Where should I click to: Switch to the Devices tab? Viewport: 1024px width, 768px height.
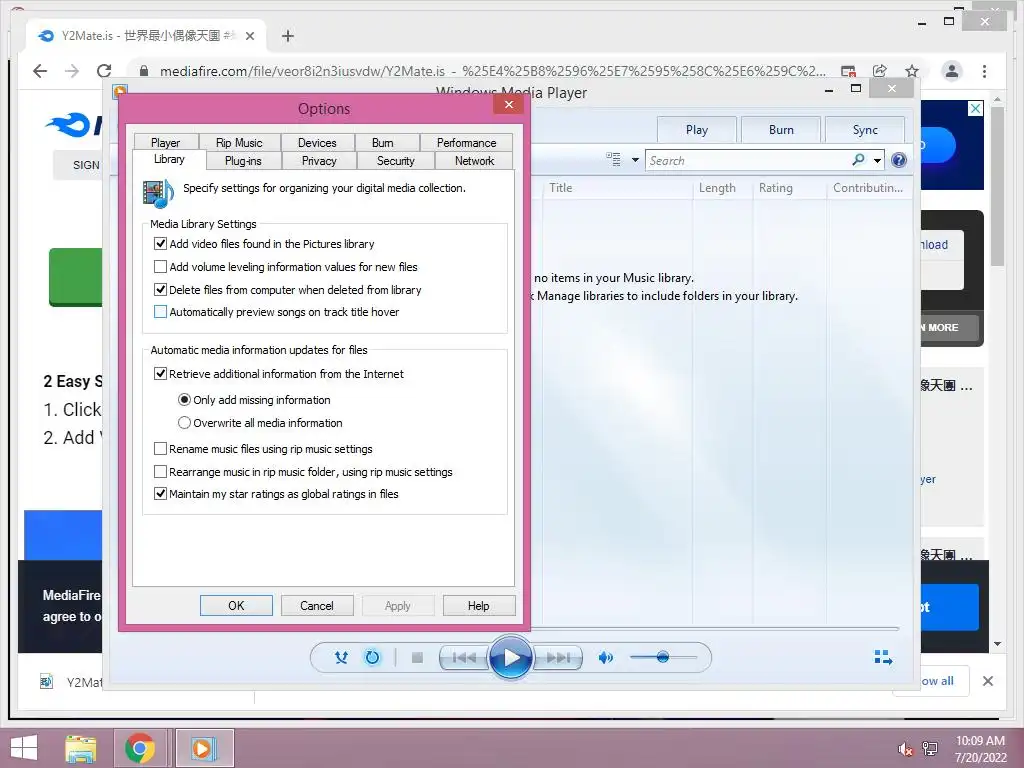pyautogui.click(x=317, y=142)
